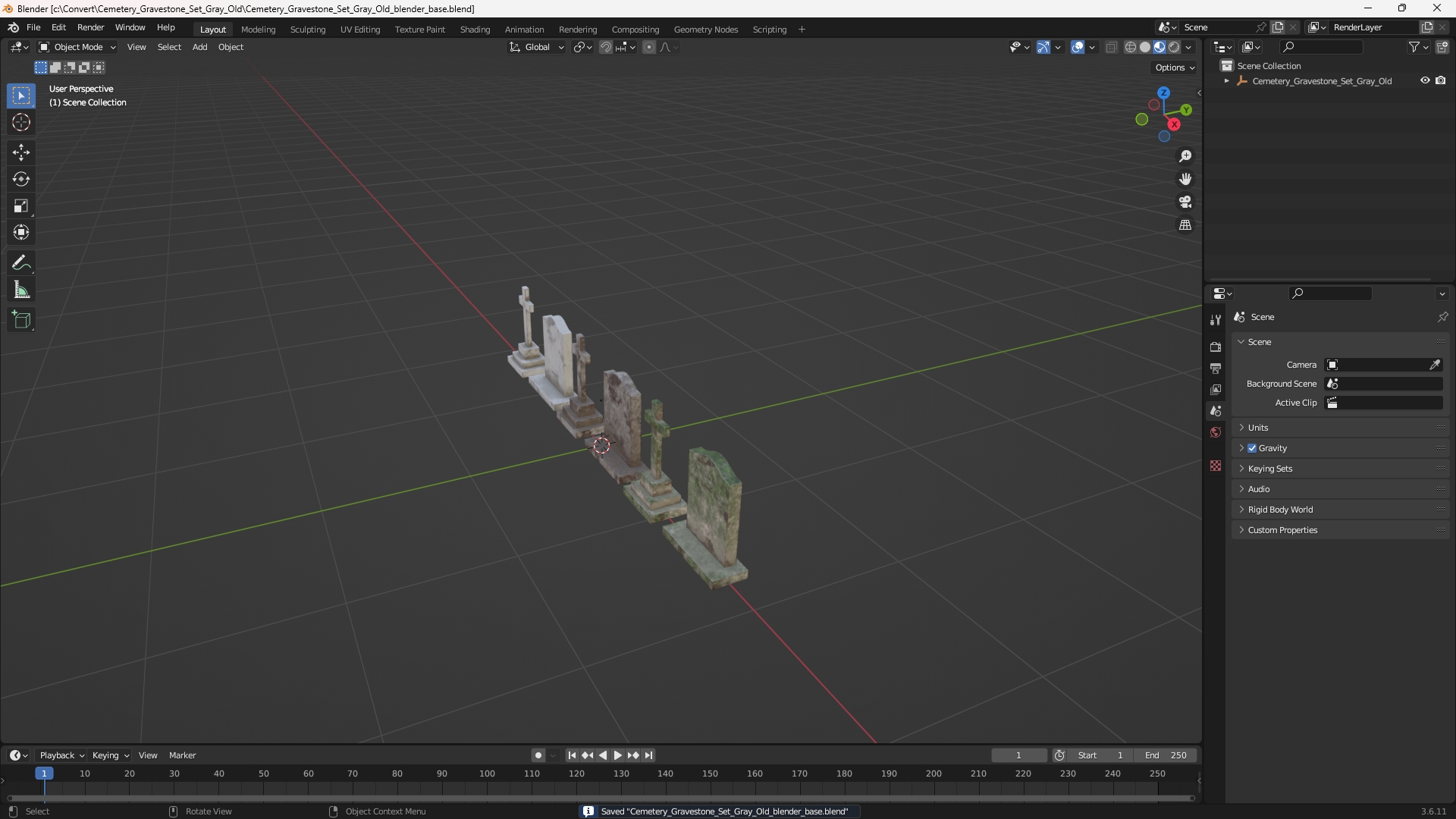The image size is (1456, 819).
Task: Open the Texture properties checker icon
Action: (1216, 466)
